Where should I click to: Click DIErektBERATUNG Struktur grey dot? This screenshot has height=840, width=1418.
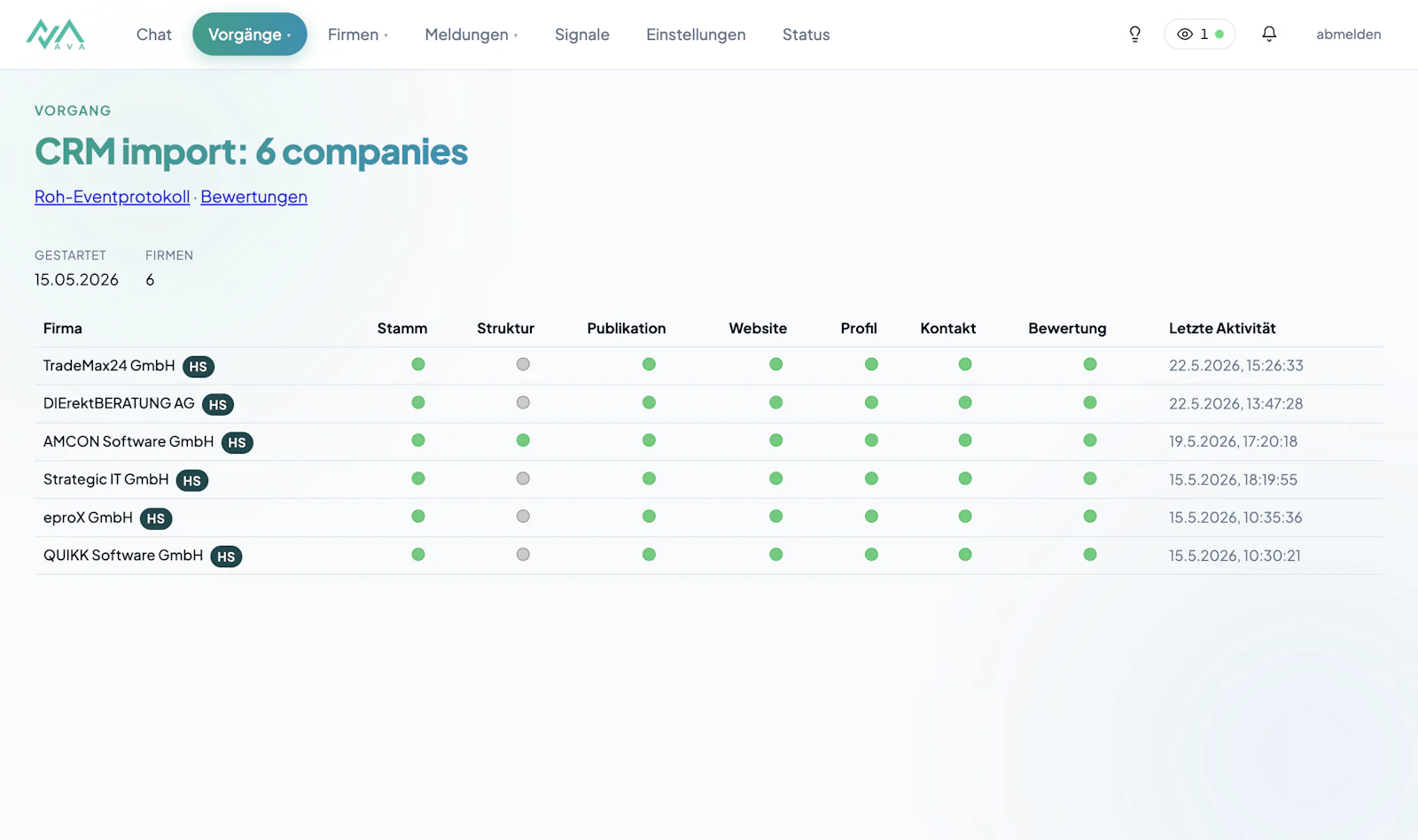tap(523, 402)
